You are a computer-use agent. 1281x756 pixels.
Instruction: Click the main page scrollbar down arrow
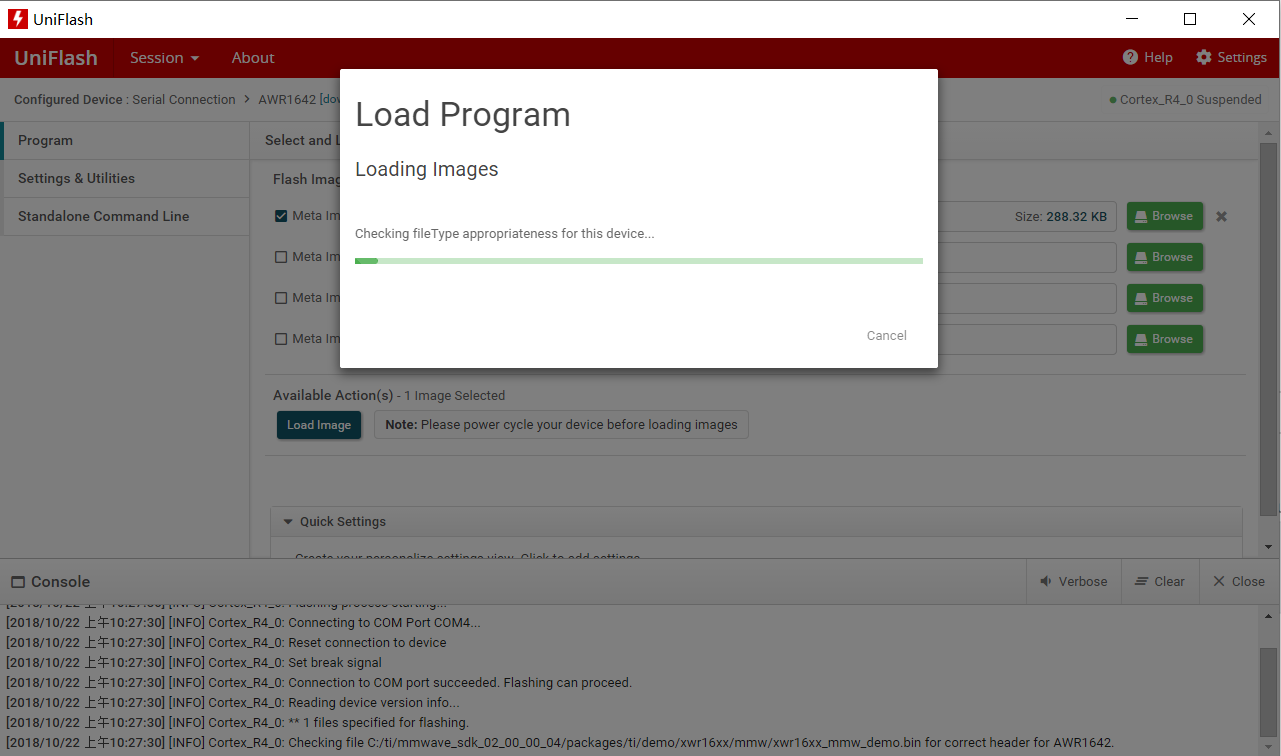point(1268,547)
